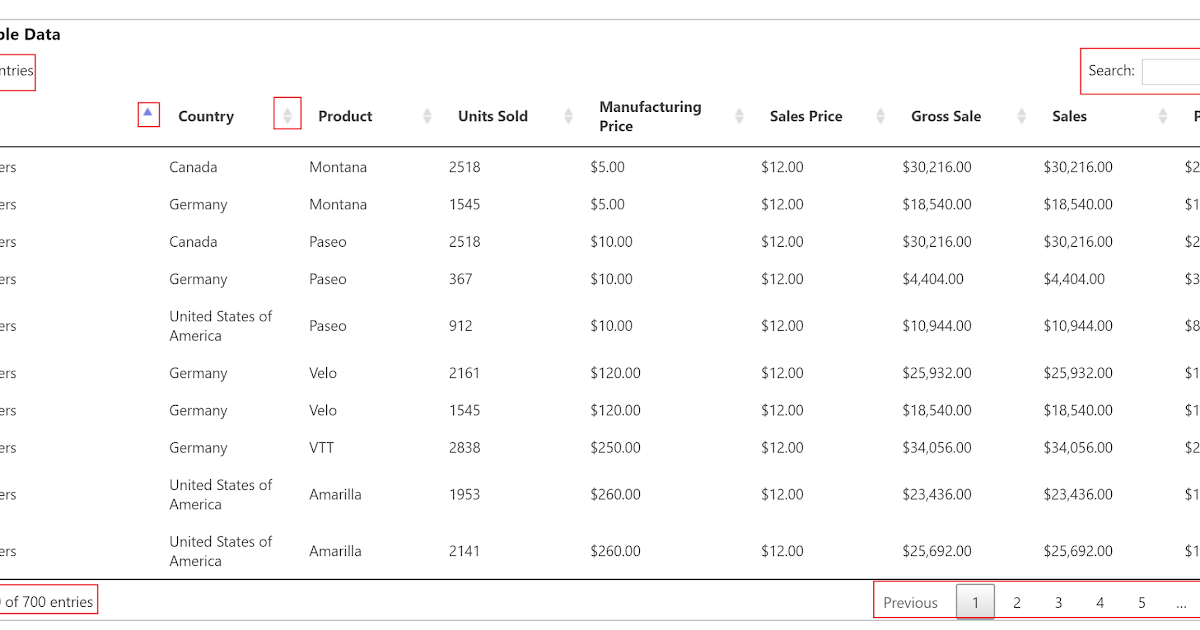Sort by the Units Sold header

(x=493, y=116)
